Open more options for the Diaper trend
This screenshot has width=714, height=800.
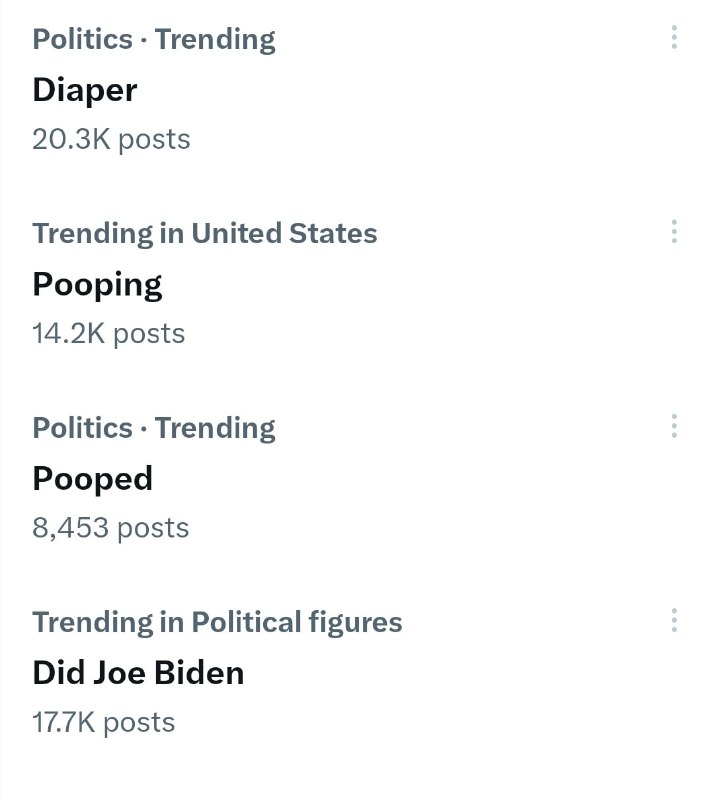tap(675, 38)
